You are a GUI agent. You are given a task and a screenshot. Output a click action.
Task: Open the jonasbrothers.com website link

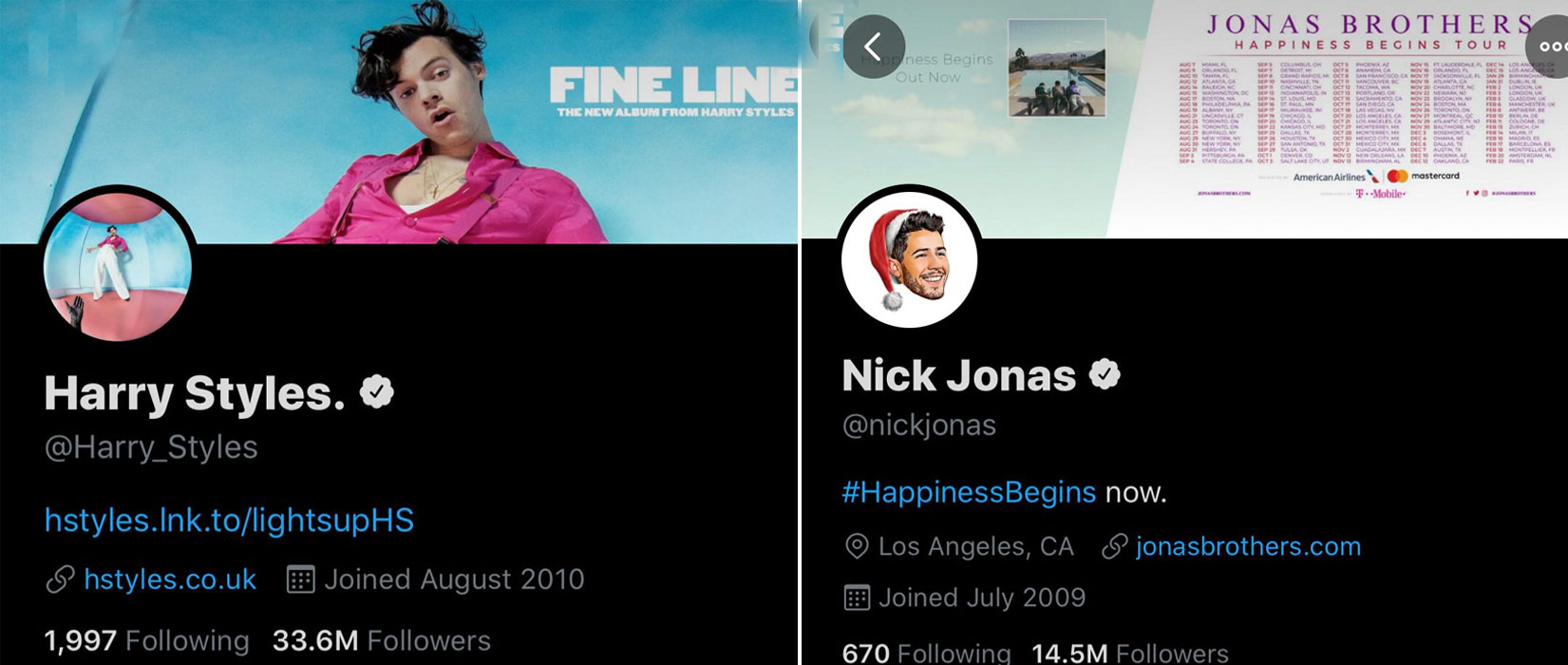click(1248, 546)
